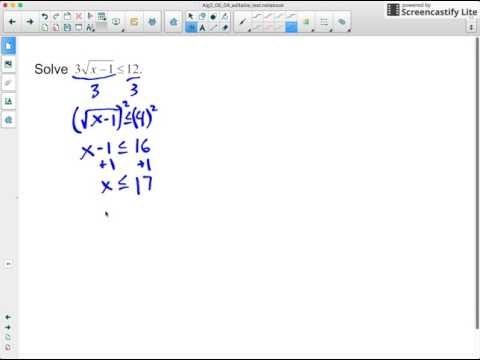The height and width of the screenshot is (360, 480).
Task: Go to the previous page with the toolbar back arrow
Action: coord(12,22)
